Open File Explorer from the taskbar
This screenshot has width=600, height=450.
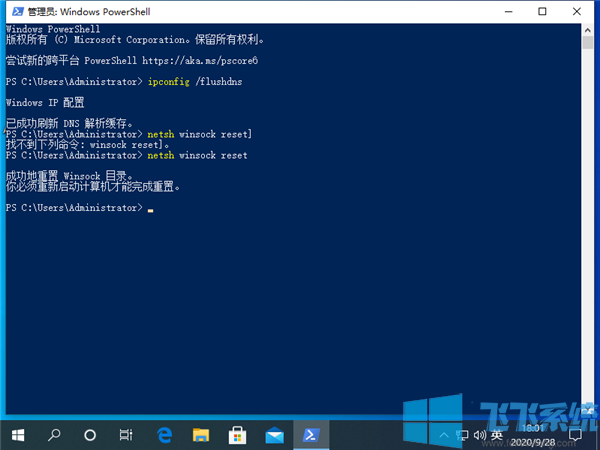(201, 435)
